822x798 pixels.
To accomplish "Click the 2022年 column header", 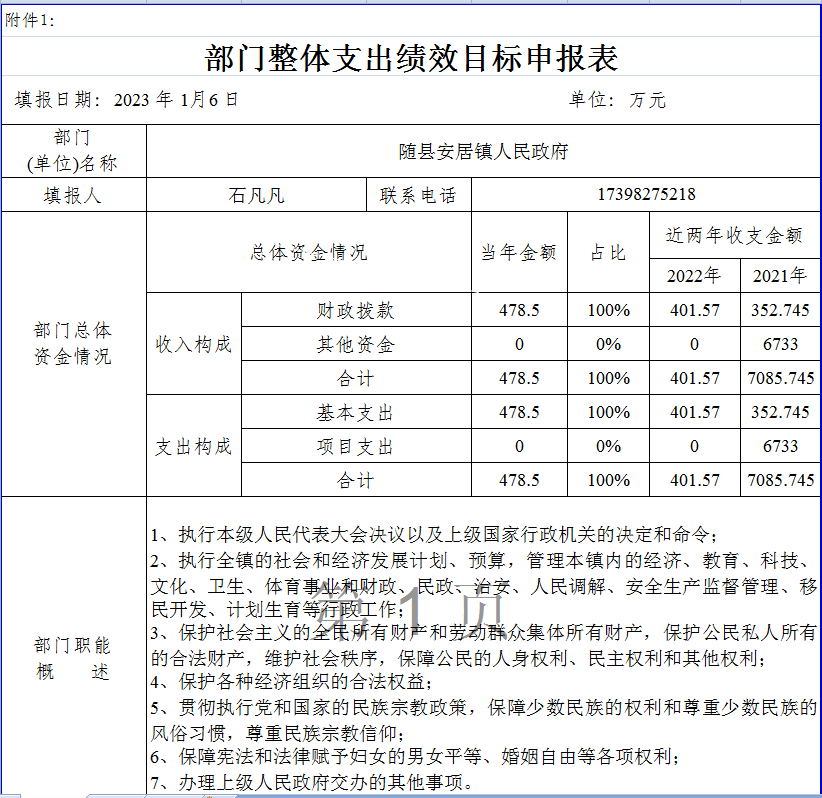I will [695, 275].
